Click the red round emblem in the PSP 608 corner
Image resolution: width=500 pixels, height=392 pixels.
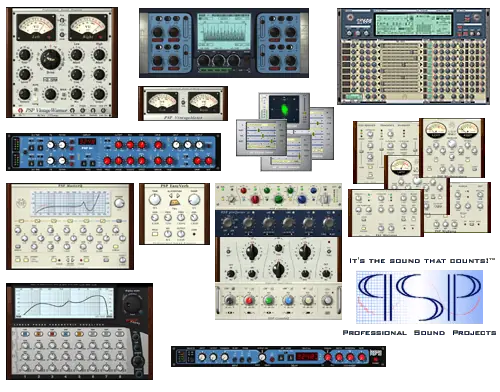pyautogui.click(x=350, y=17)
